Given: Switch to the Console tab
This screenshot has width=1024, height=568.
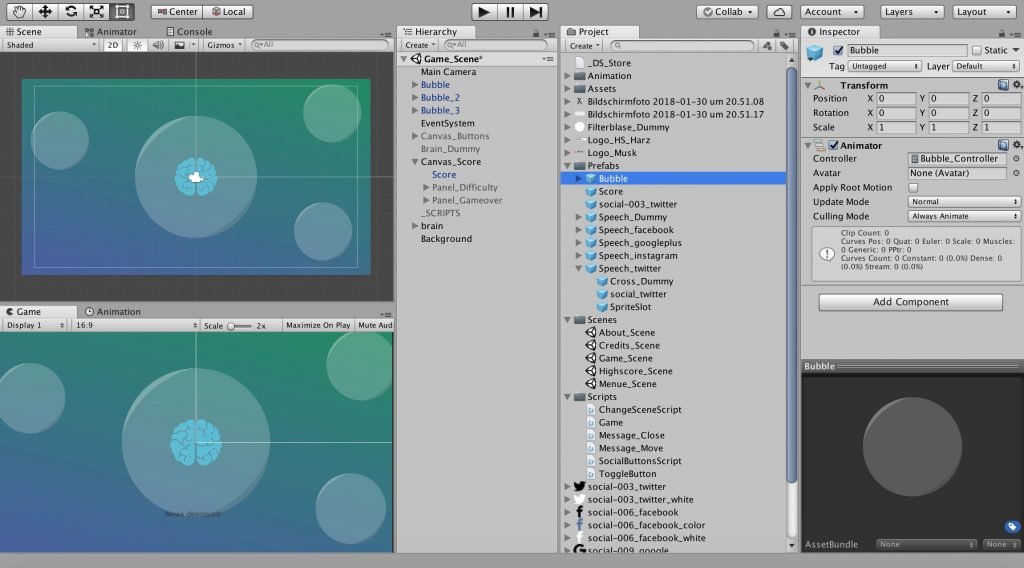Looking at the screenshot, I should click(189, 31).
